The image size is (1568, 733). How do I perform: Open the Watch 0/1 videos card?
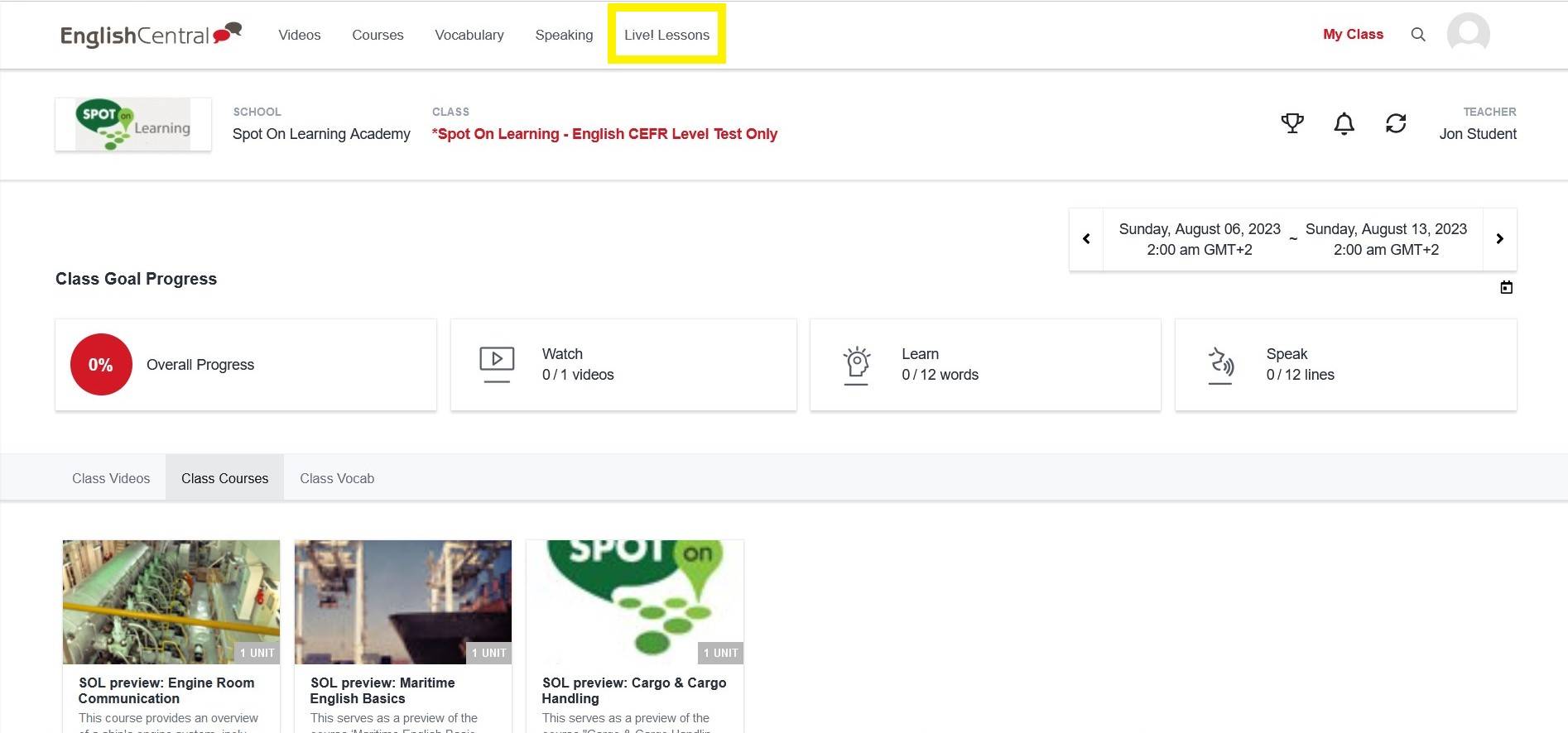click(623, 365)
